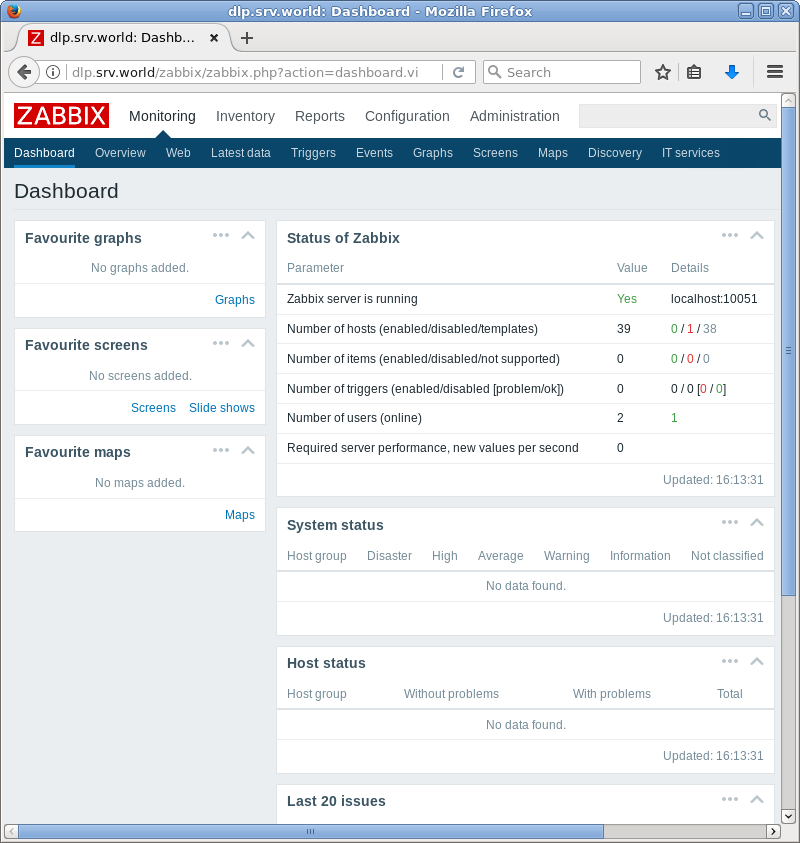This screenshot has height=843, width=800.
Task: Open System status widget options menu
Action: pyautogui.click(x=730, y=523)
